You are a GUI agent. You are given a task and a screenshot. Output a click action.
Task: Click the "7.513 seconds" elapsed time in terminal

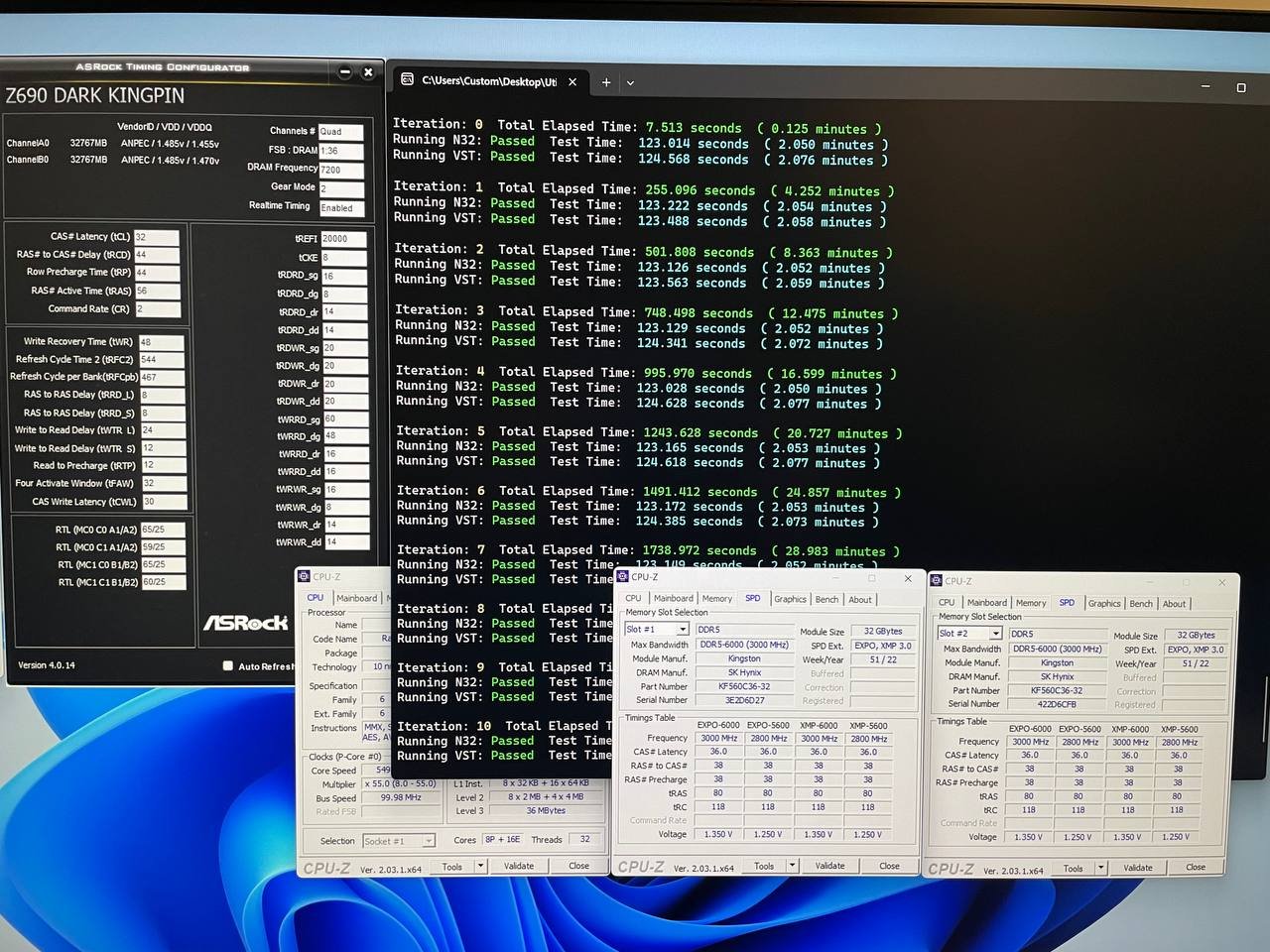click(694, 128)
